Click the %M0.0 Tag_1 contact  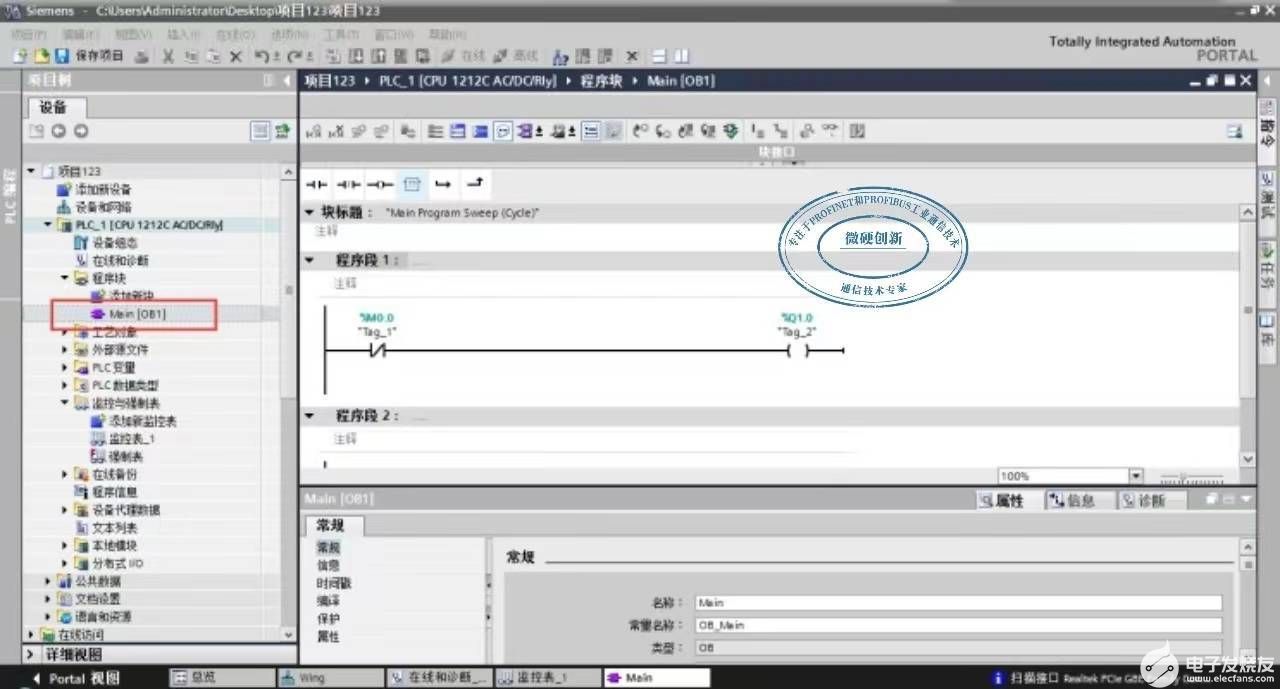click(377, 351)
